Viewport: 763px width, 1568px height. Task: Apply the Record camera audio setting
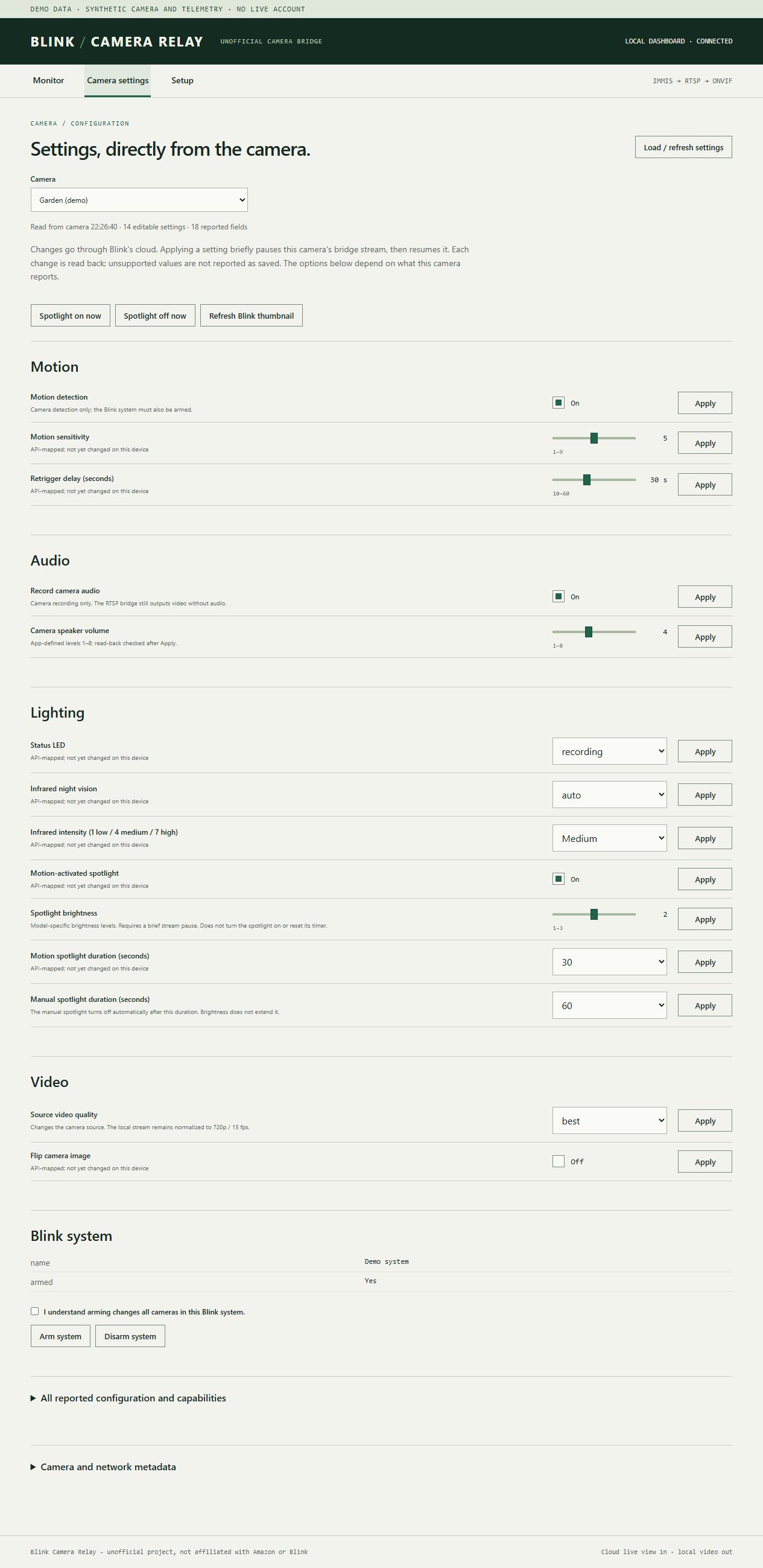(704, 596)
